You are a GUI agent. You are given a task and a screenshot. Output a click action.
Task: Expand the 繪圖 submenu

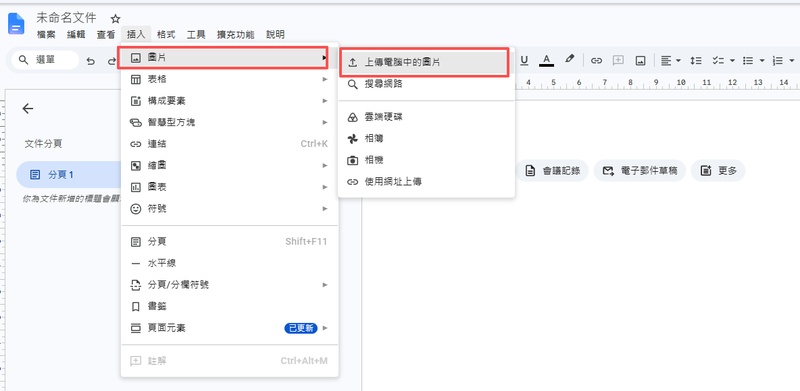coord(230,165)
